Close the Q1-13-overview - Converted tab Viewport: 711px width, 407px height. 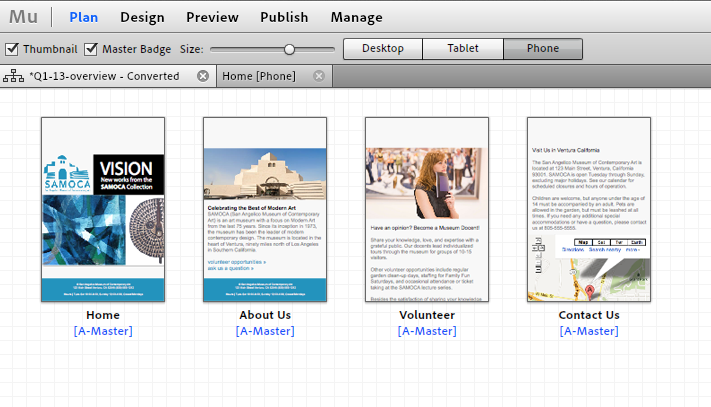click(x=203, y=76)
